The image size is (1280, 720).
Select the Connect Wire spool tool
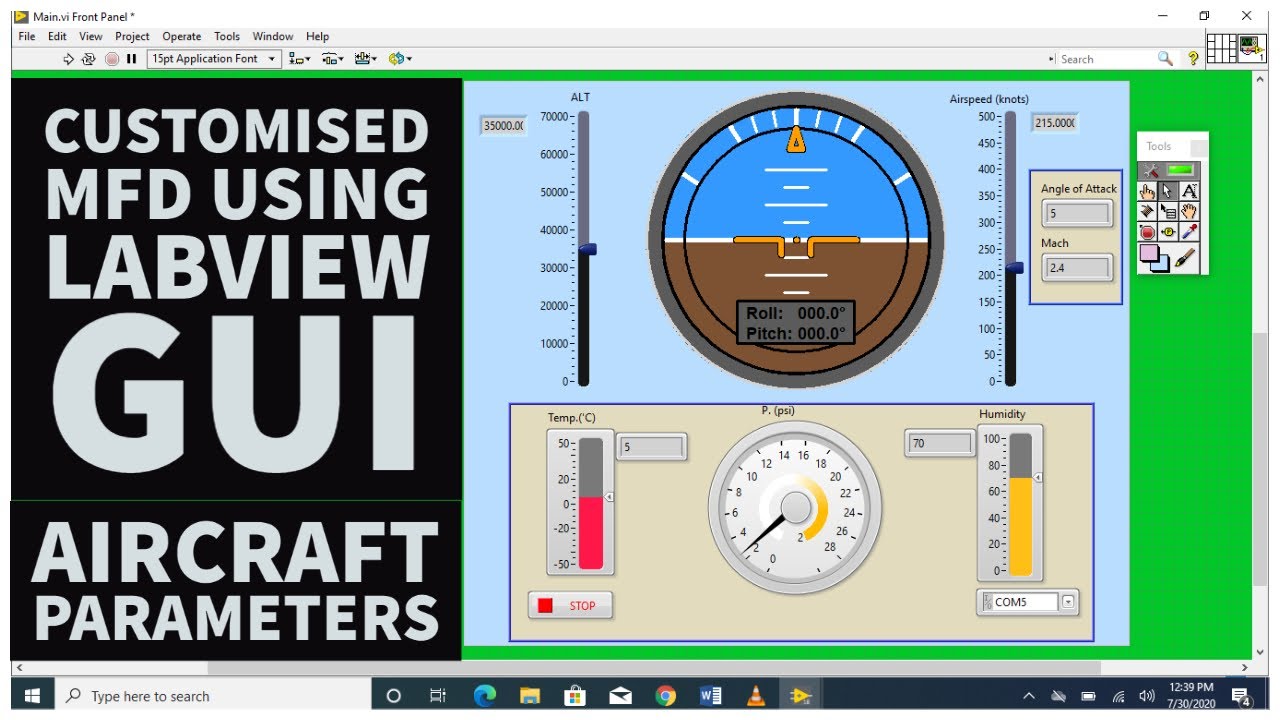point(1148,211)
